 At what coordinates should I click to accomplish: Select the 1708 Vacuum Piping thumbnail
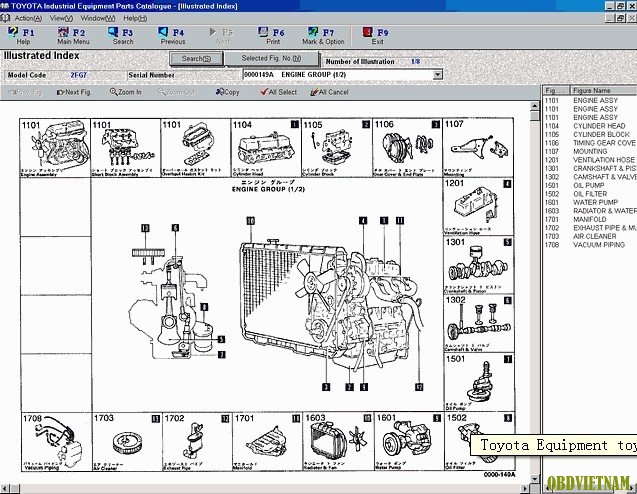[x=56, y=442]
